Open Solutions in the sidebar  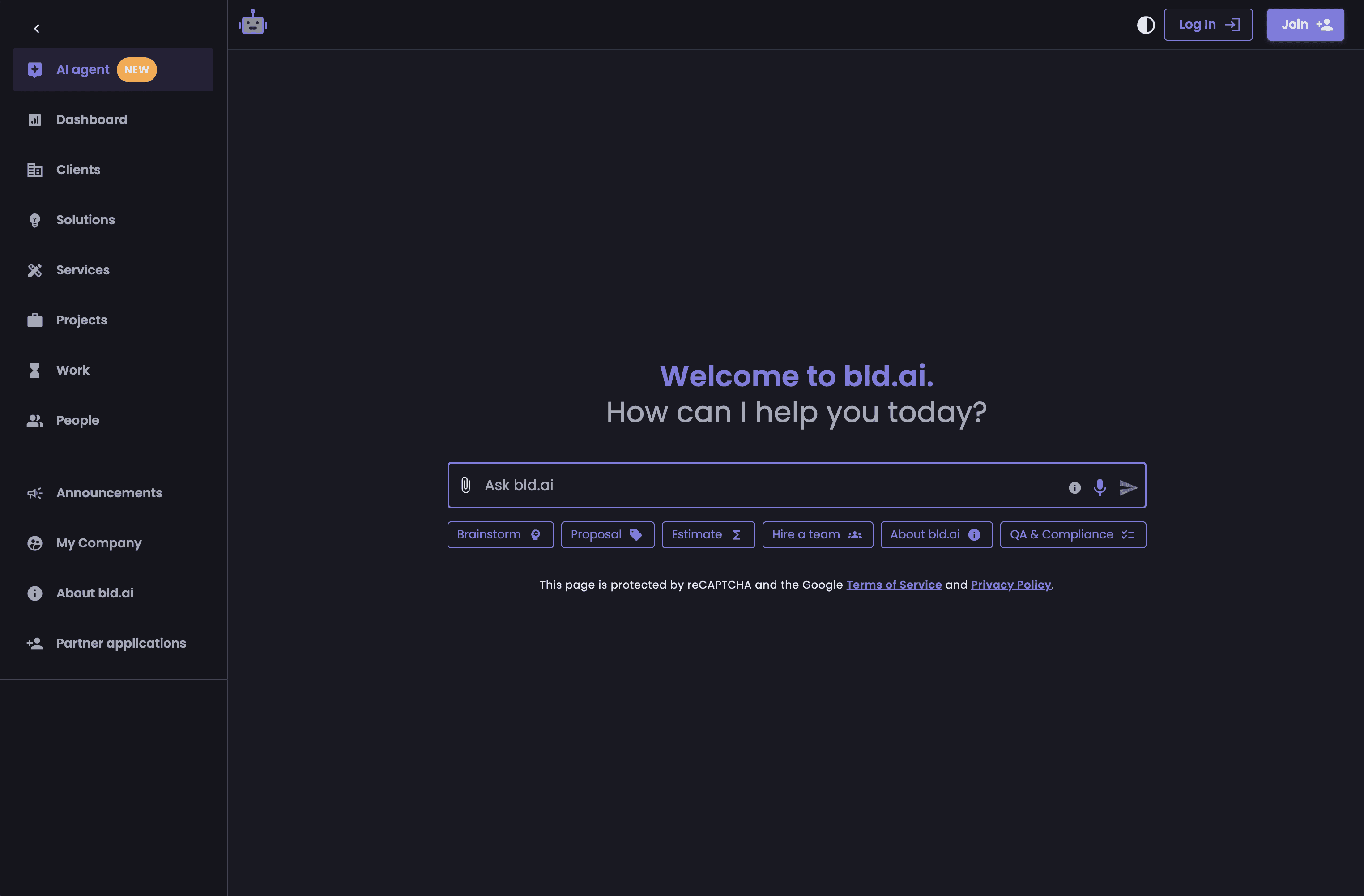click(113, 220)
